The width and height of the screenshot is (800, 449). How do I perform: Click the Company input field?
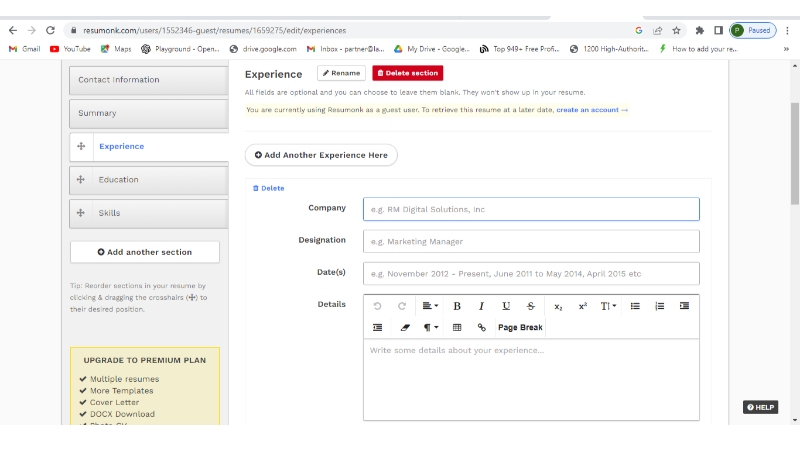pyautogui.click(x=531, y=209)
